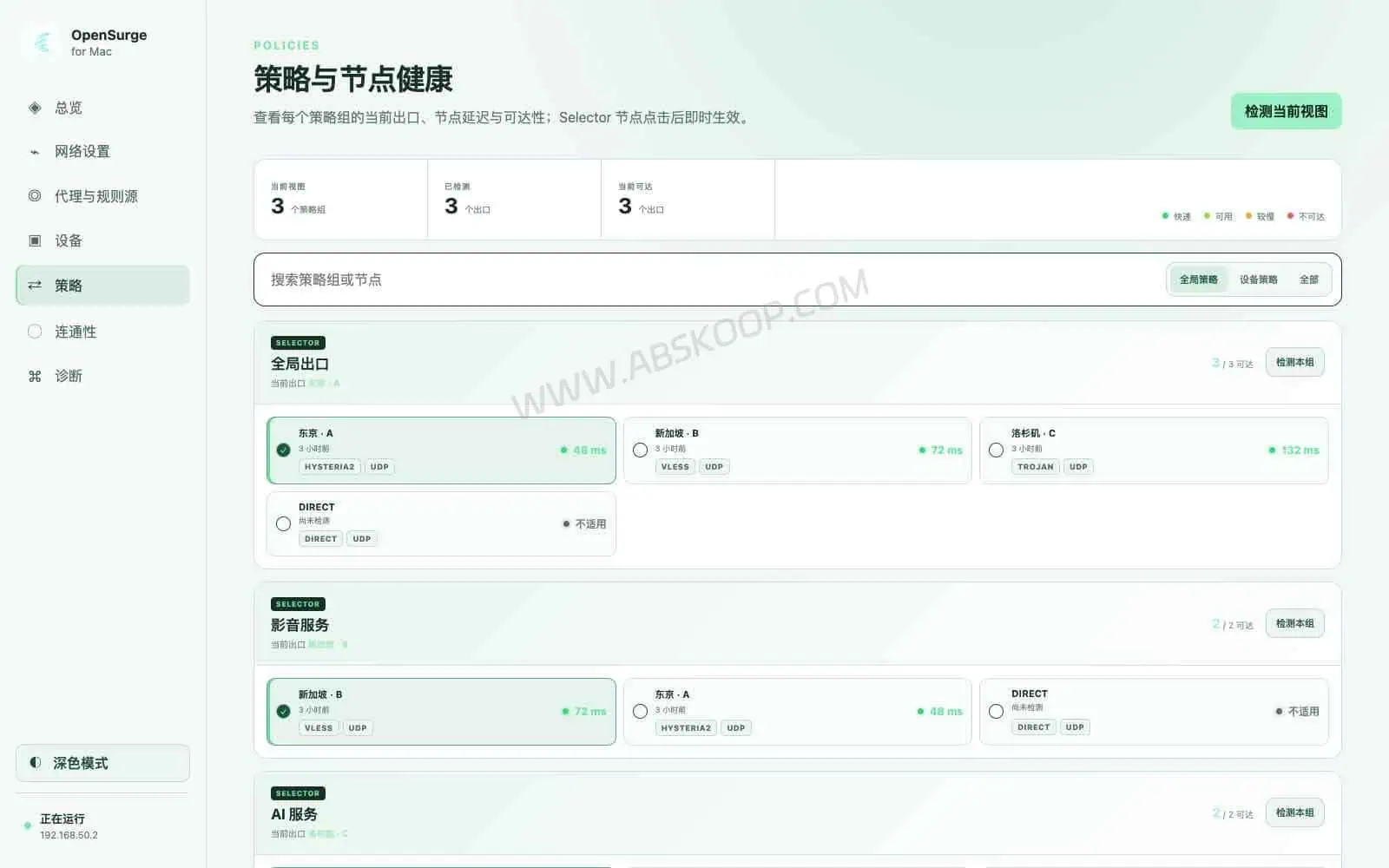This screenshot has height=868, width=1389.
Task: Click the 当前视图 3 个策略组 stat
Action: [340, 200]
